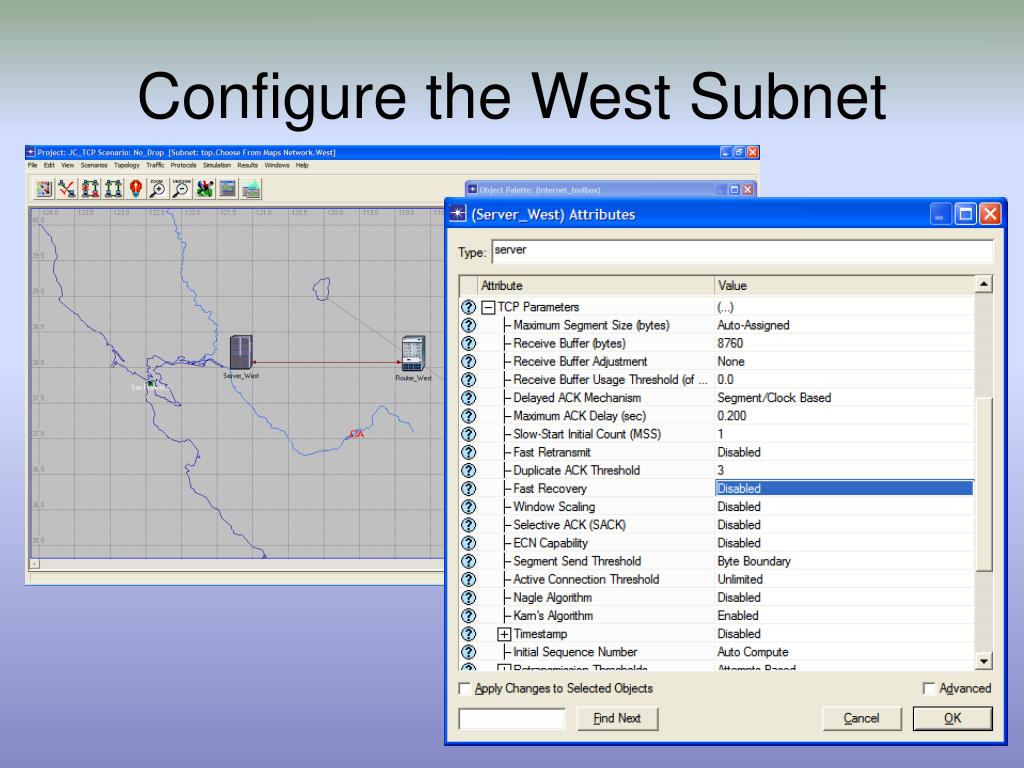Click help icon beside Window Scaling
Image resolution: width=1024 pixels, height=768 pixels.
tap(468, 507)
